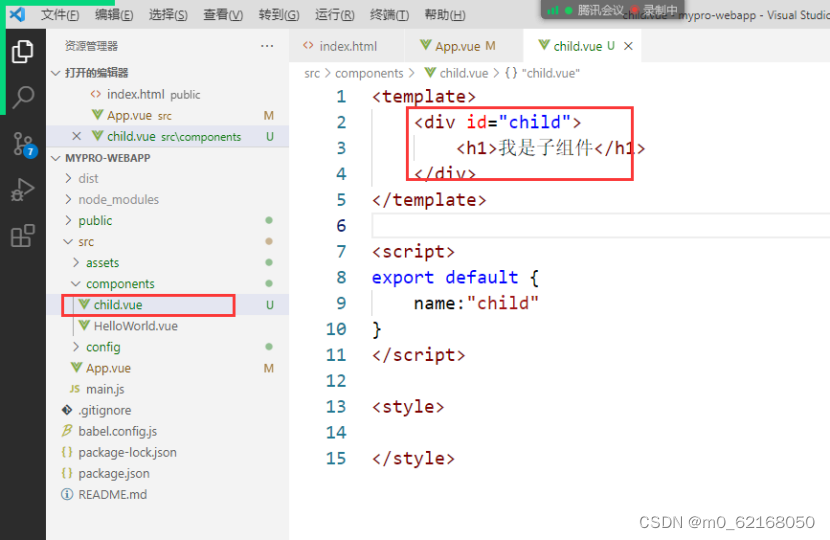This screenshot has width=830, height=540.
Task: Click the export default code line
Action: tap(455, 277)
